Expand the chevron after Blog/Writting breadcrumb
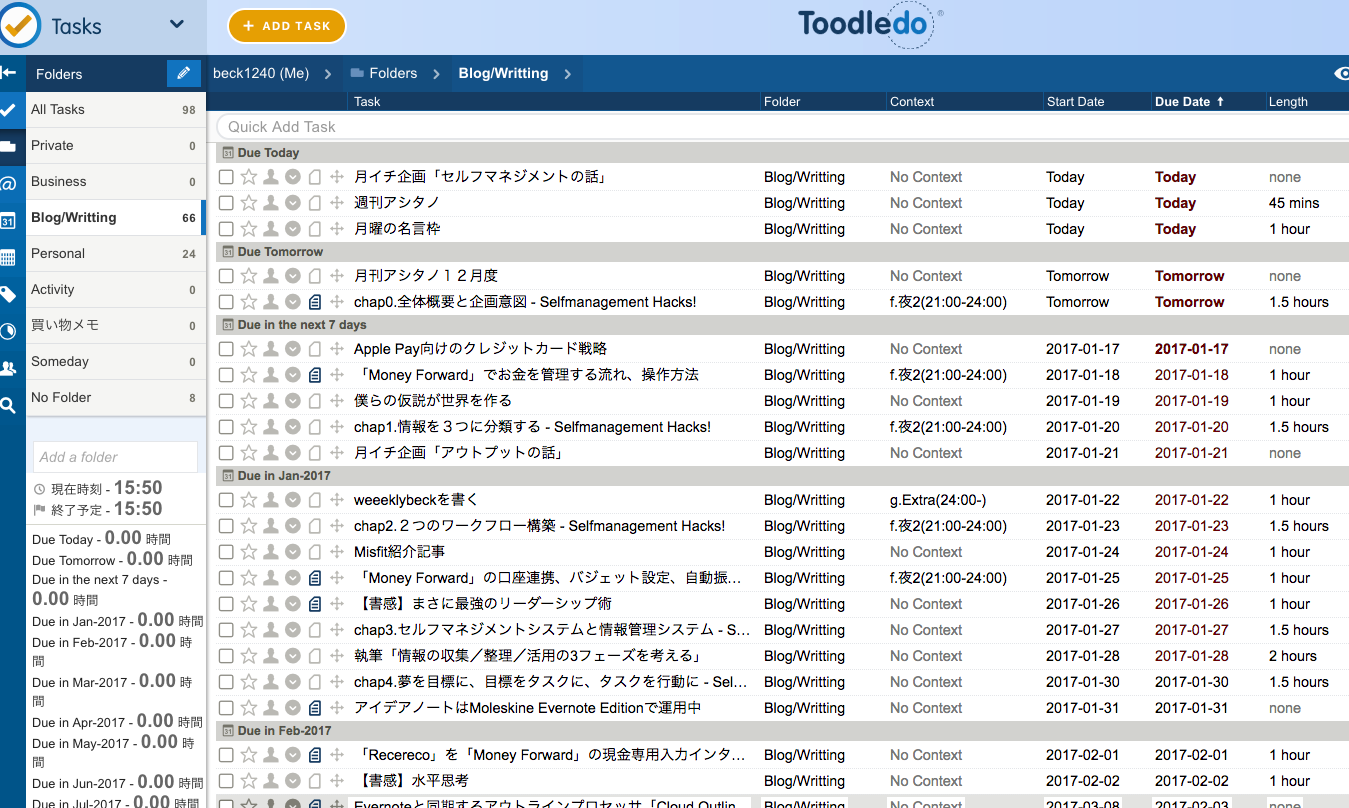This screenshot has width=1349, height=808. pos(568,73)
